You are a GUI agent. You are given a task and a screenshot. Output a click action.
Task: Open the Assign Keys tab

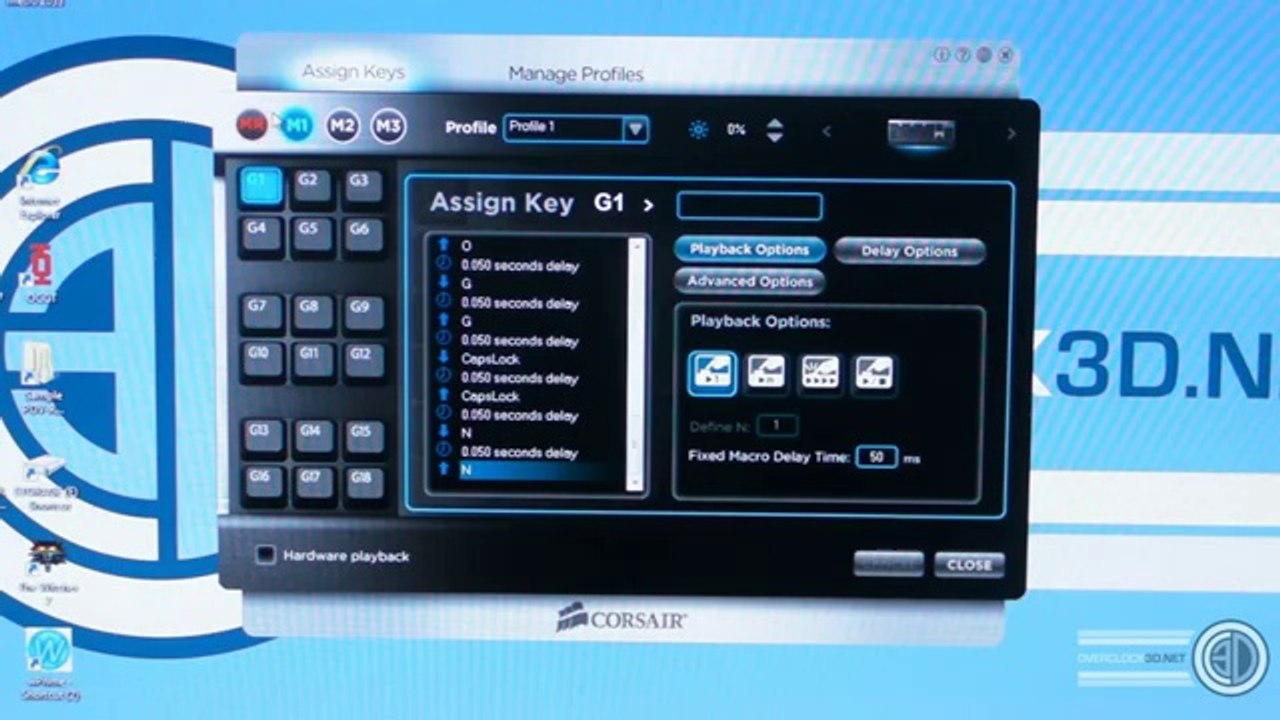353,72
